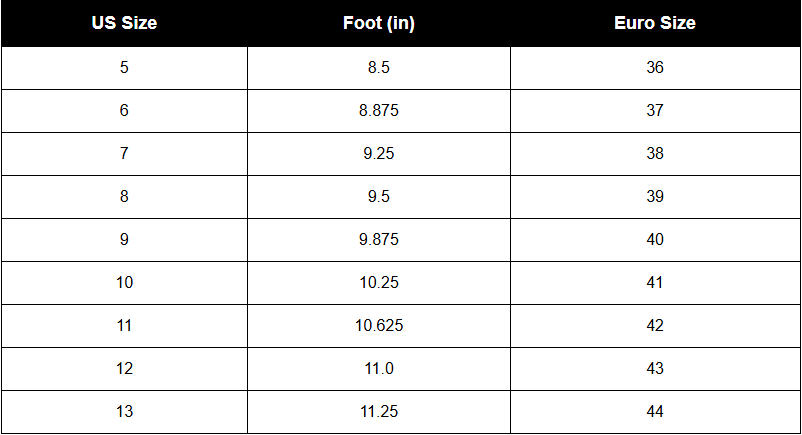The height and width of the screenshot is (435, 802).
Task: Click the Euro Size column header
Action: (655, 23)
